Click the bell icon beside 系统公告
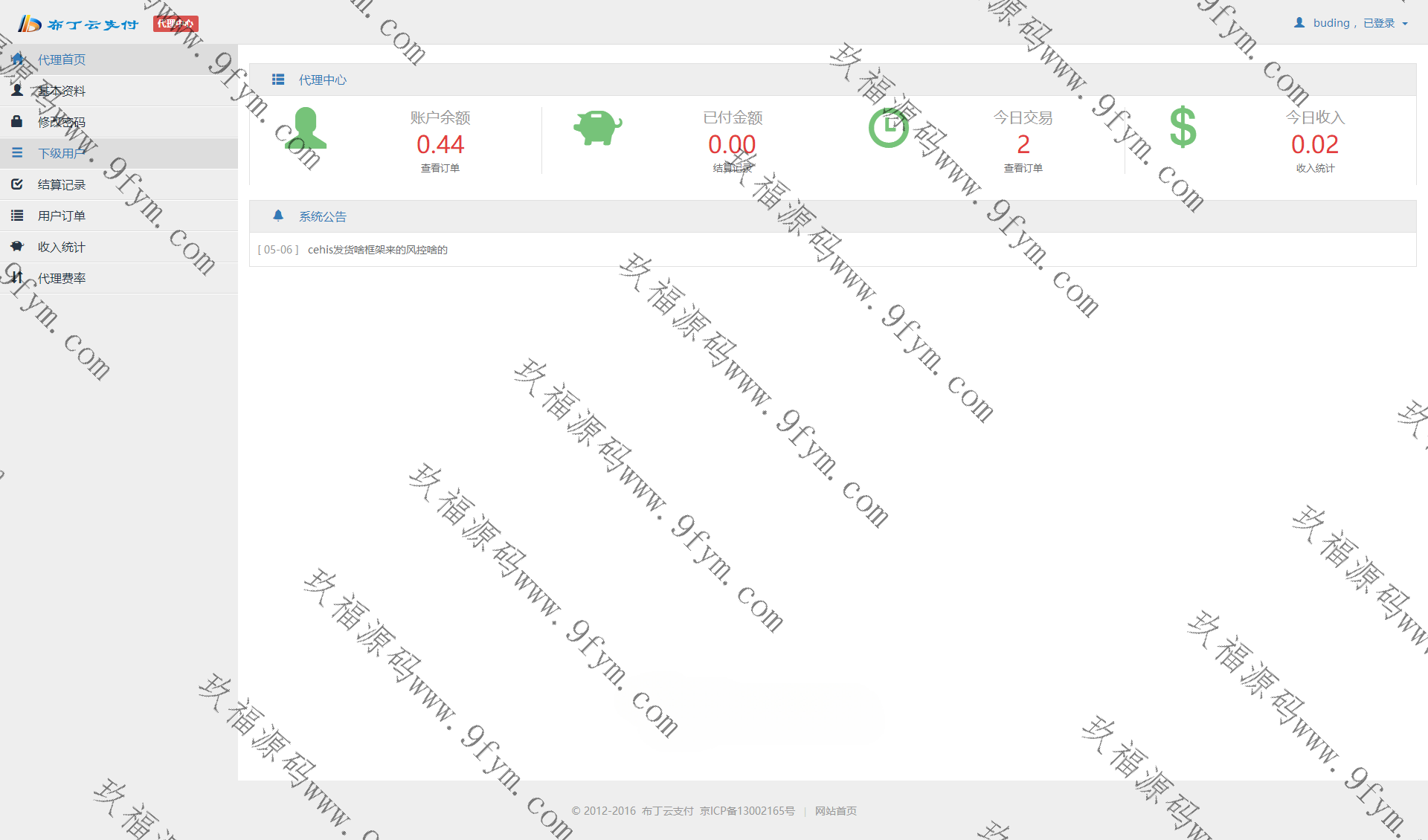The width and height of the screenshot is (1428, 840). pos(278,216)
